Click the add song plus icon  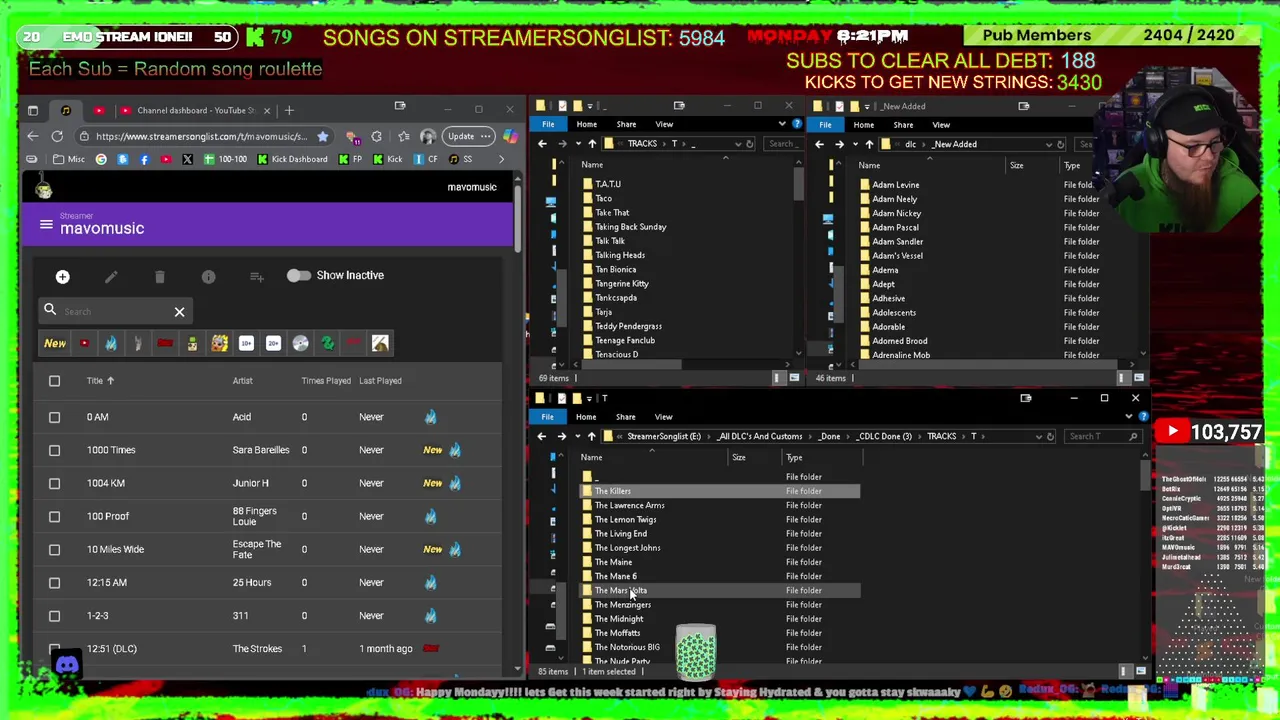(62, 276)
